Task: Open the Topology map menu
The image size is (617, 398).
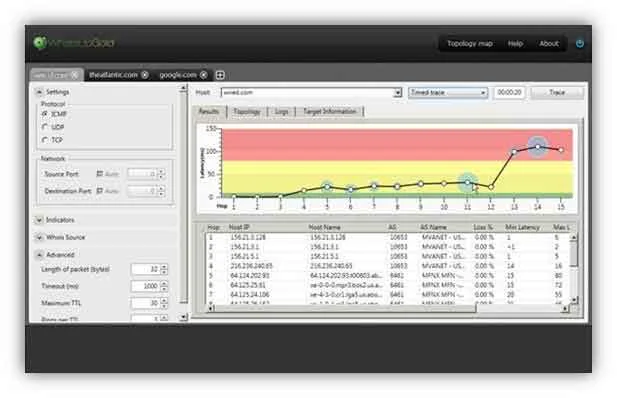Action: pyautogui.click(x=470, y=43)
